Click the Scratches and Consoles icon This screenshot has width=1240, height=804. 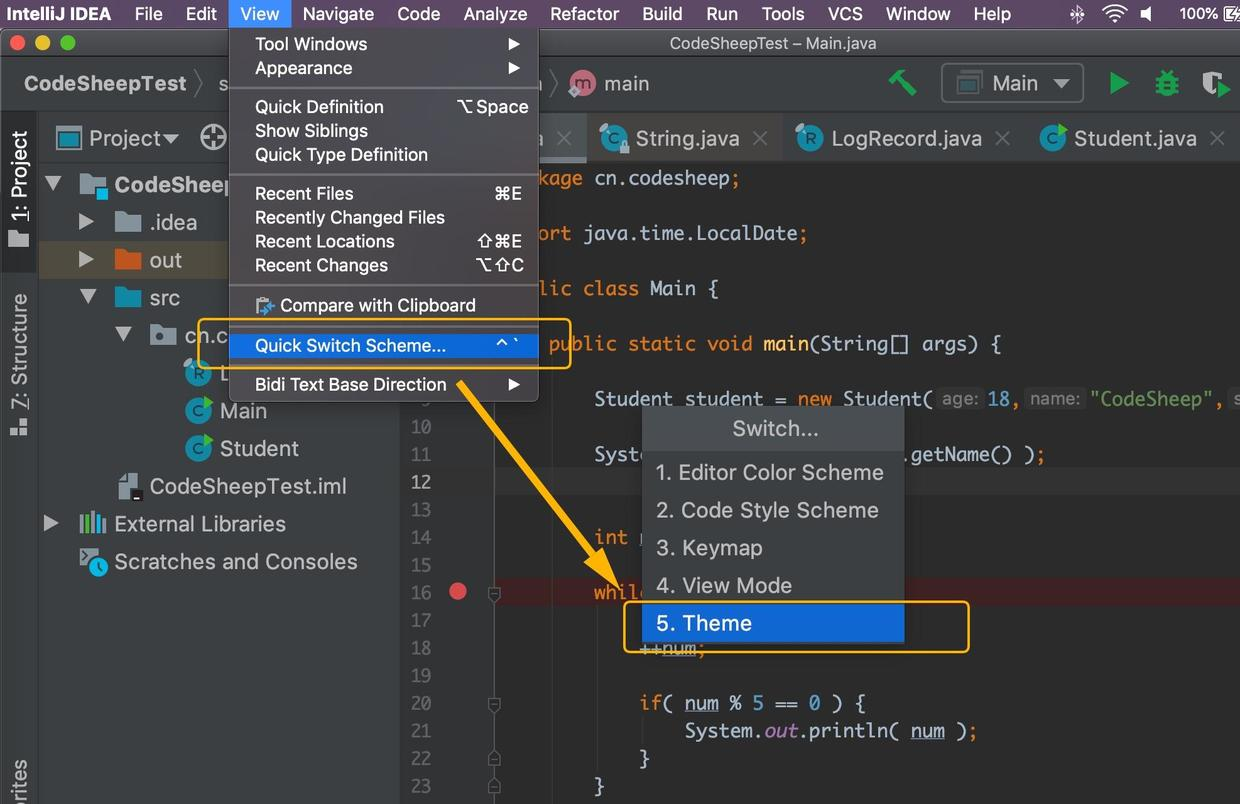click(x=93, y=562)
